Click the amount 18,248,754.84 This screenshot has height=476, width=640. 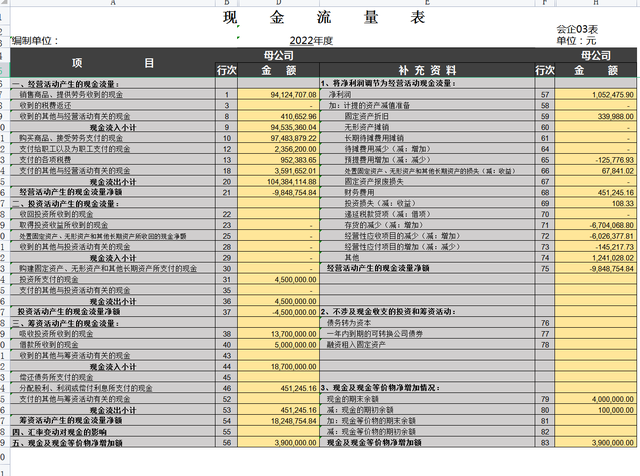293,421
